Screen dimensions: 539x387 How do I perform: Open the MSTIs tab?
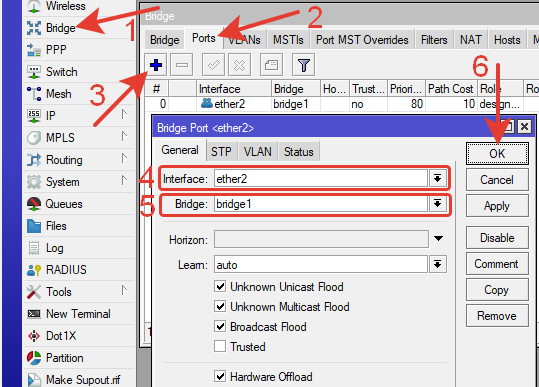288,40
